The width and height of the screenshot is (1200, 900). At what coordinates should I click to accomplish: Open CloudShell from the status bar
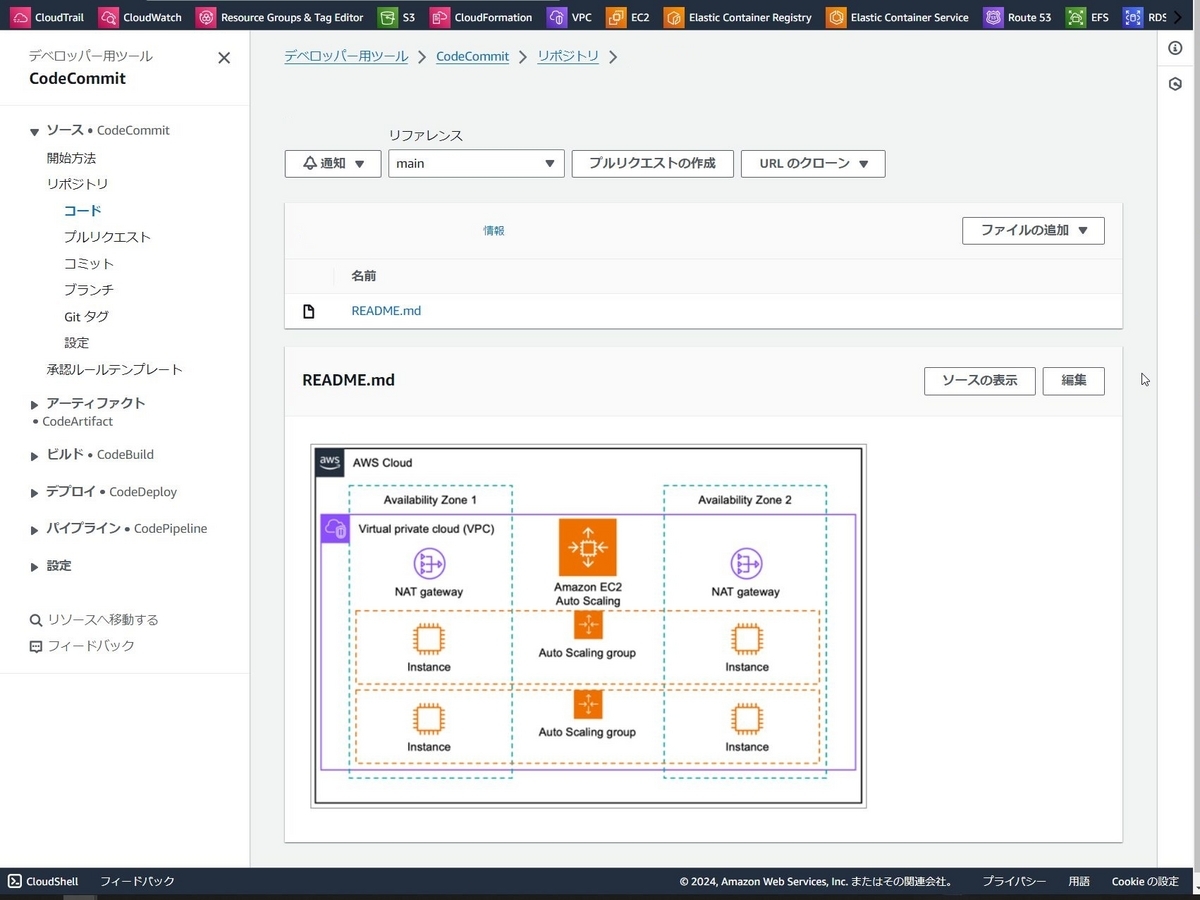pyautogui.click(x=42, y=881)
